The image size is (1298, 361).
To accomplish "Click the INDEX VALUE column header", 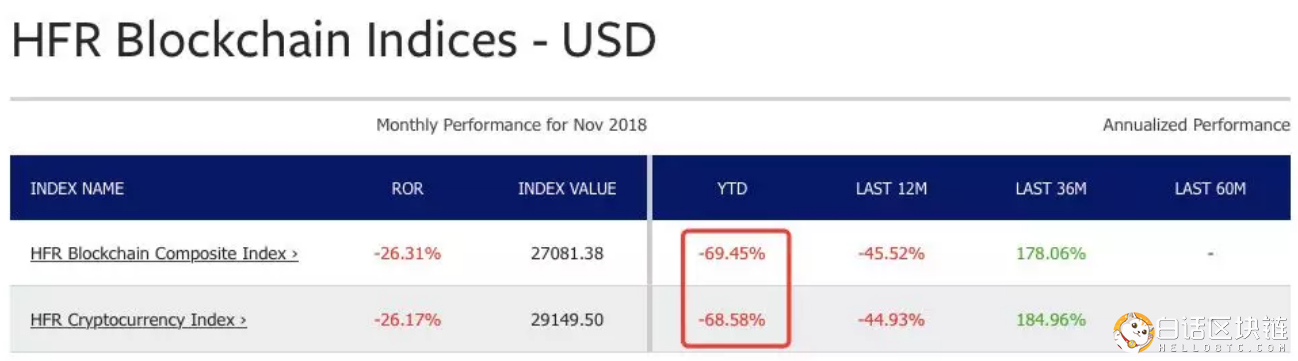I will (567, 188).
